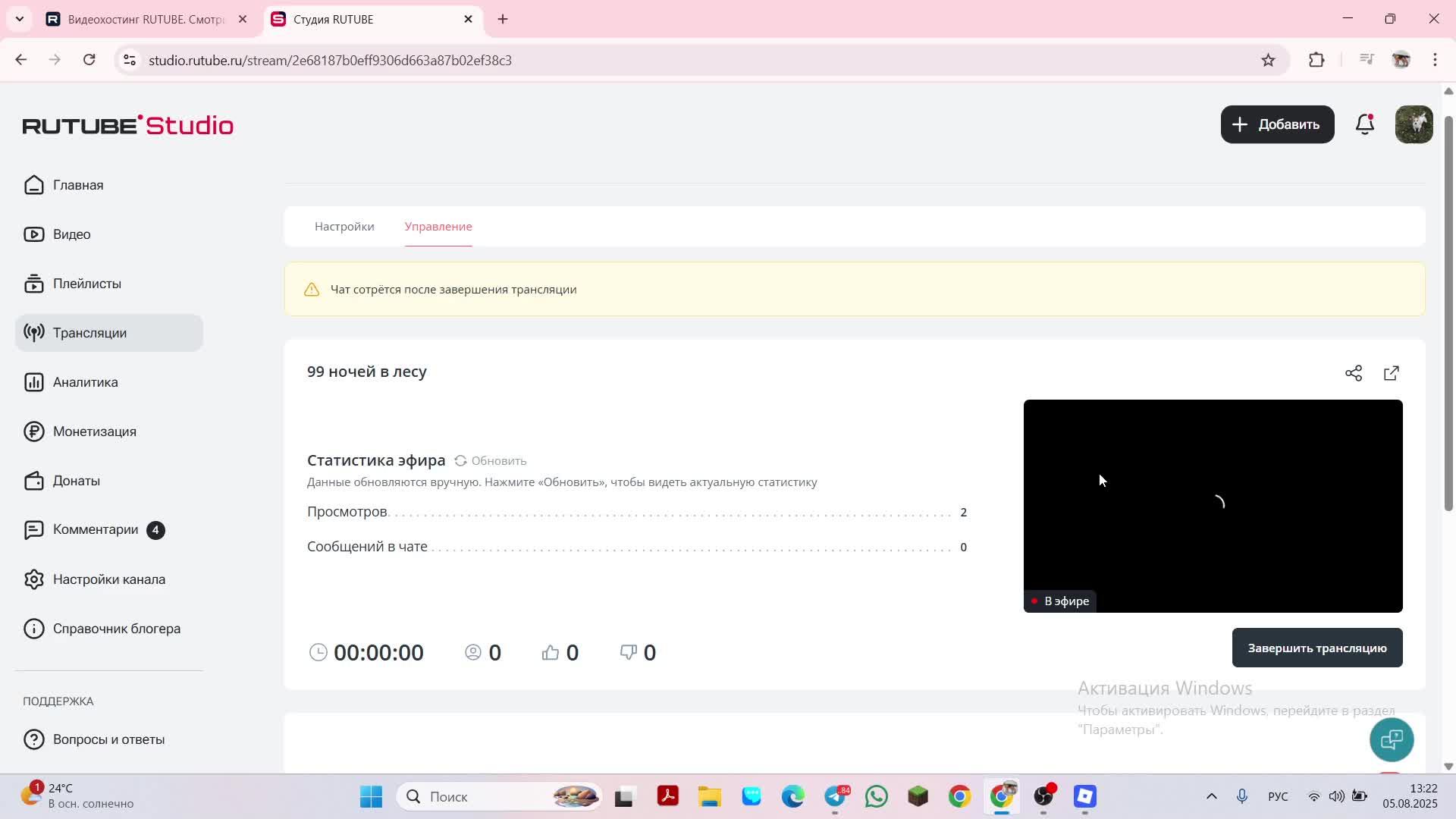1456x819 pixels.
Task: Open Вопросы и ответы support link
Action: (108, 739)
